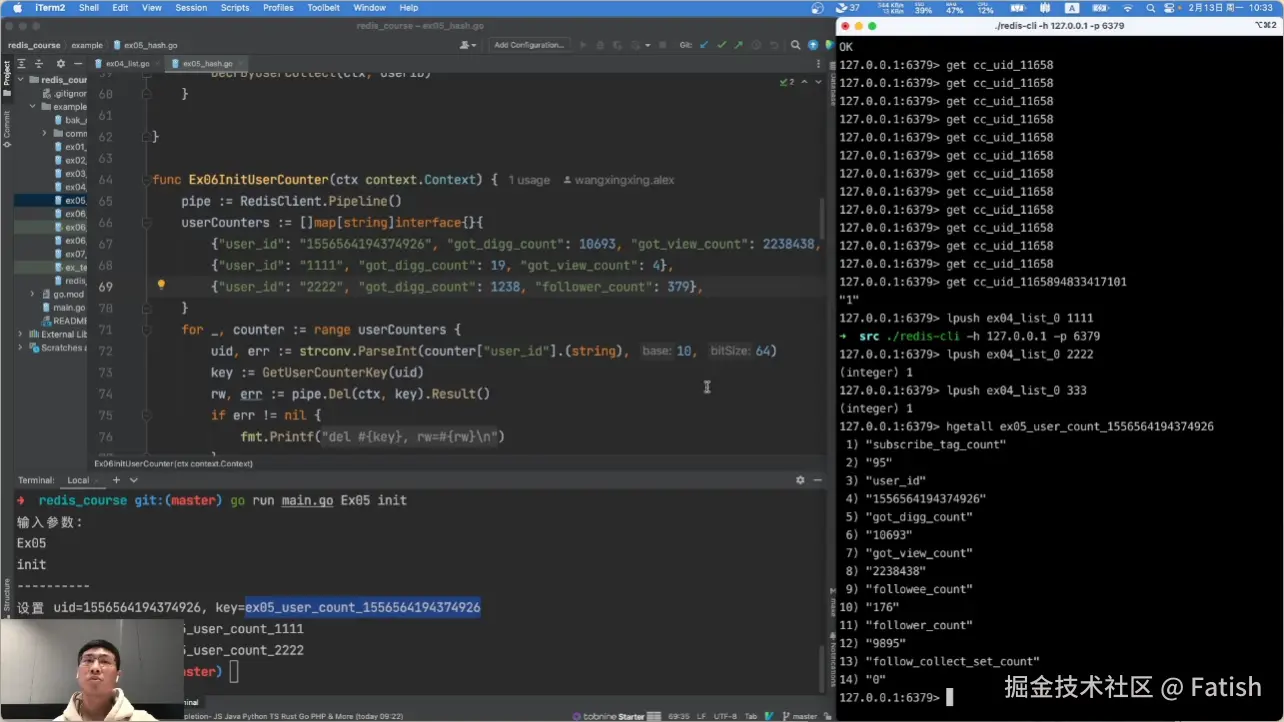Collapse the redis_course root folder
Image resolution: width=1284 pixels, height=722 pixels.
[x=21, y=79]
